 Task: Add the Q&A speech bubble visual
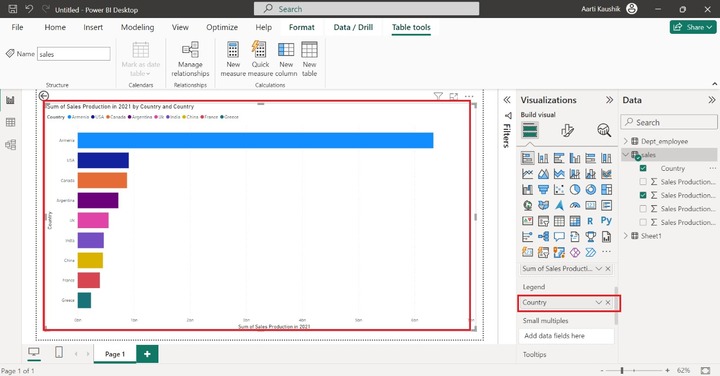pos(559,237)
